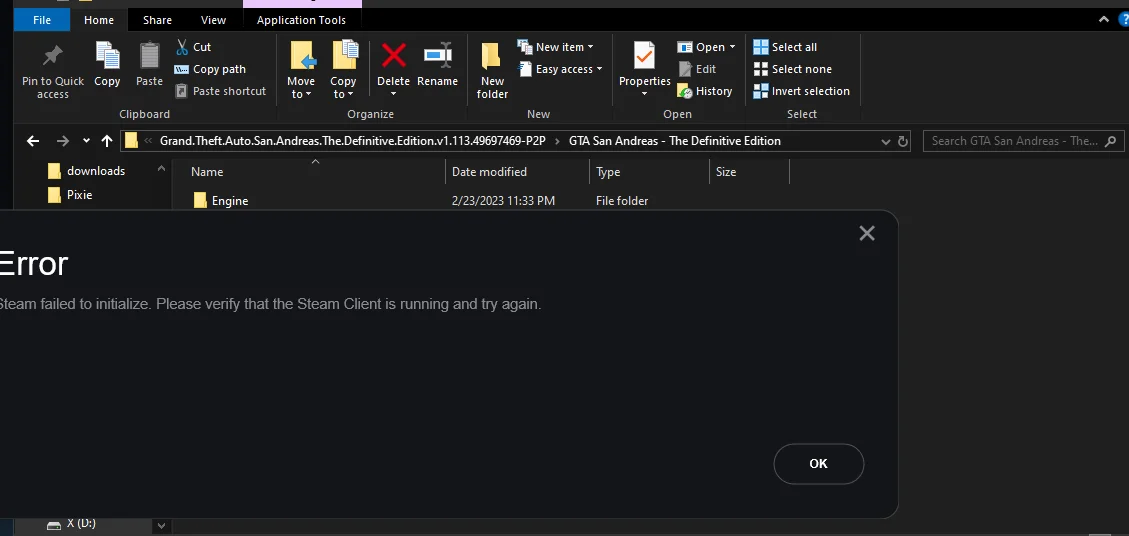
Task: Click the red Delete icon
Action: (x=393, y=55)
